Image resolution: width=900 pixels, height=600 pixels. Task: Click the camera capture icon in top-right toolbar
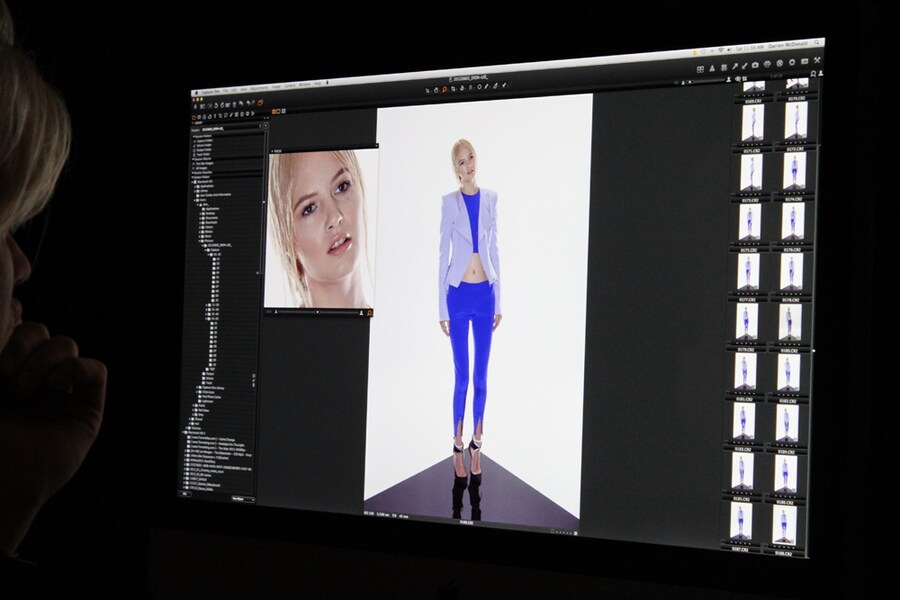(755, 65)
